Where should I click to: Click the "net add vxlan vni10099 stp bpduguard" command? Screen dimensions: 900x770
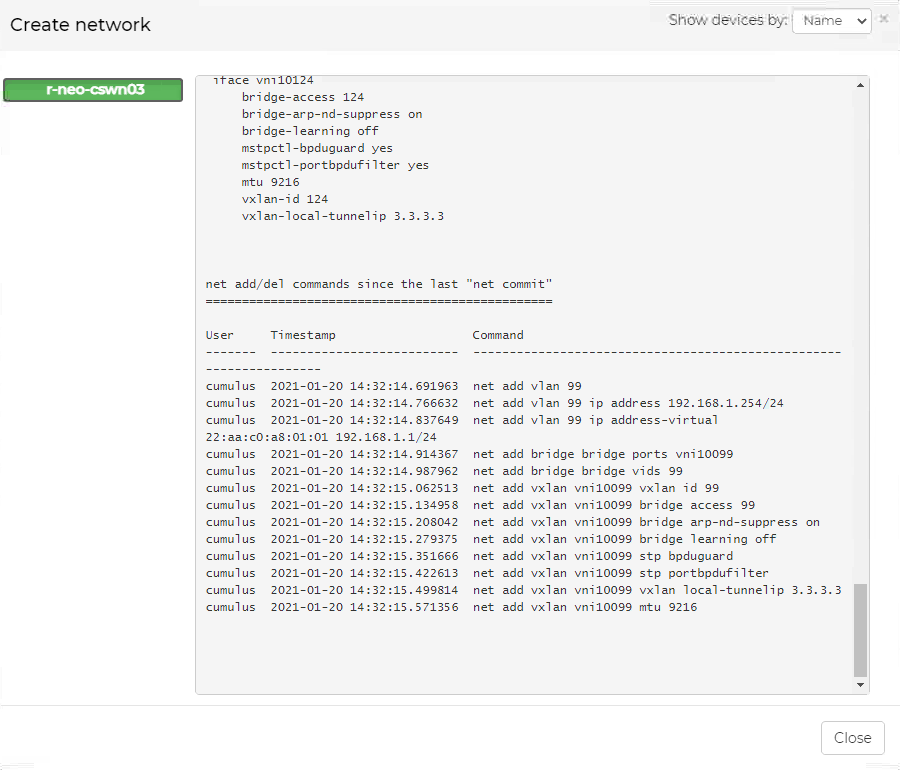pos(603,556)
